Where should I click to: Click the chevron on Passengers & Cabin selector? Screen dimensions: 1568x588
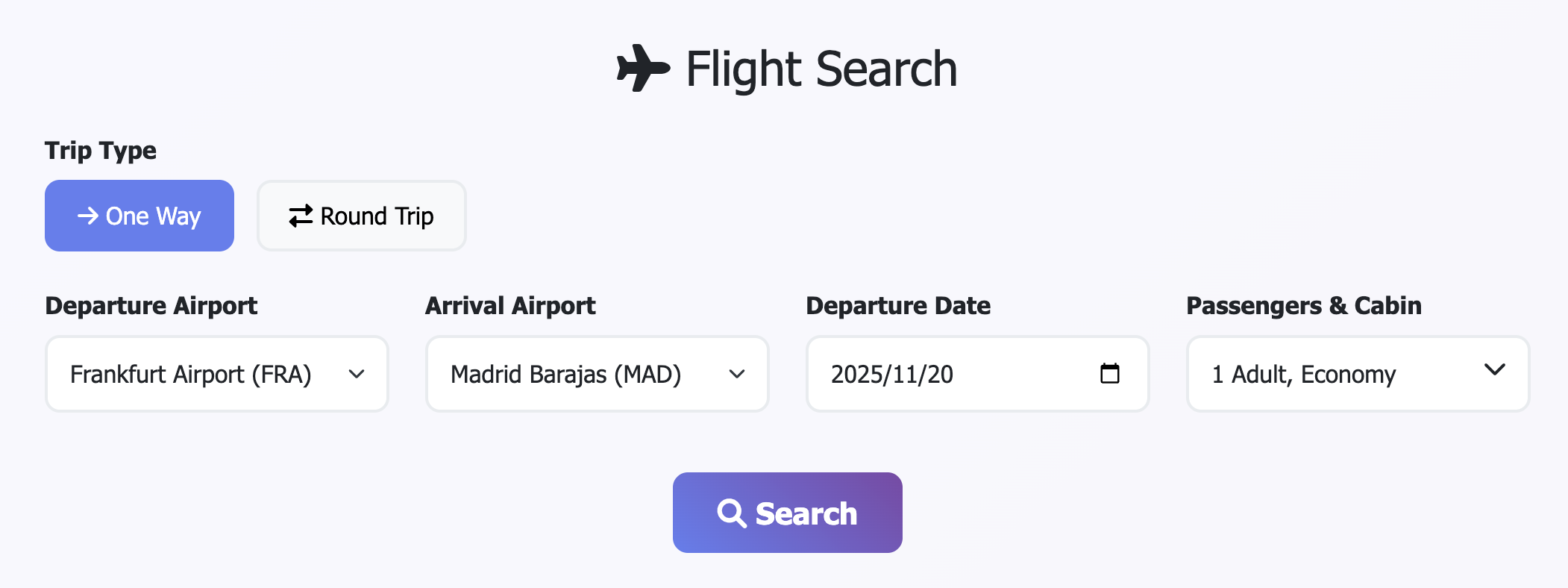(1494, 369)
